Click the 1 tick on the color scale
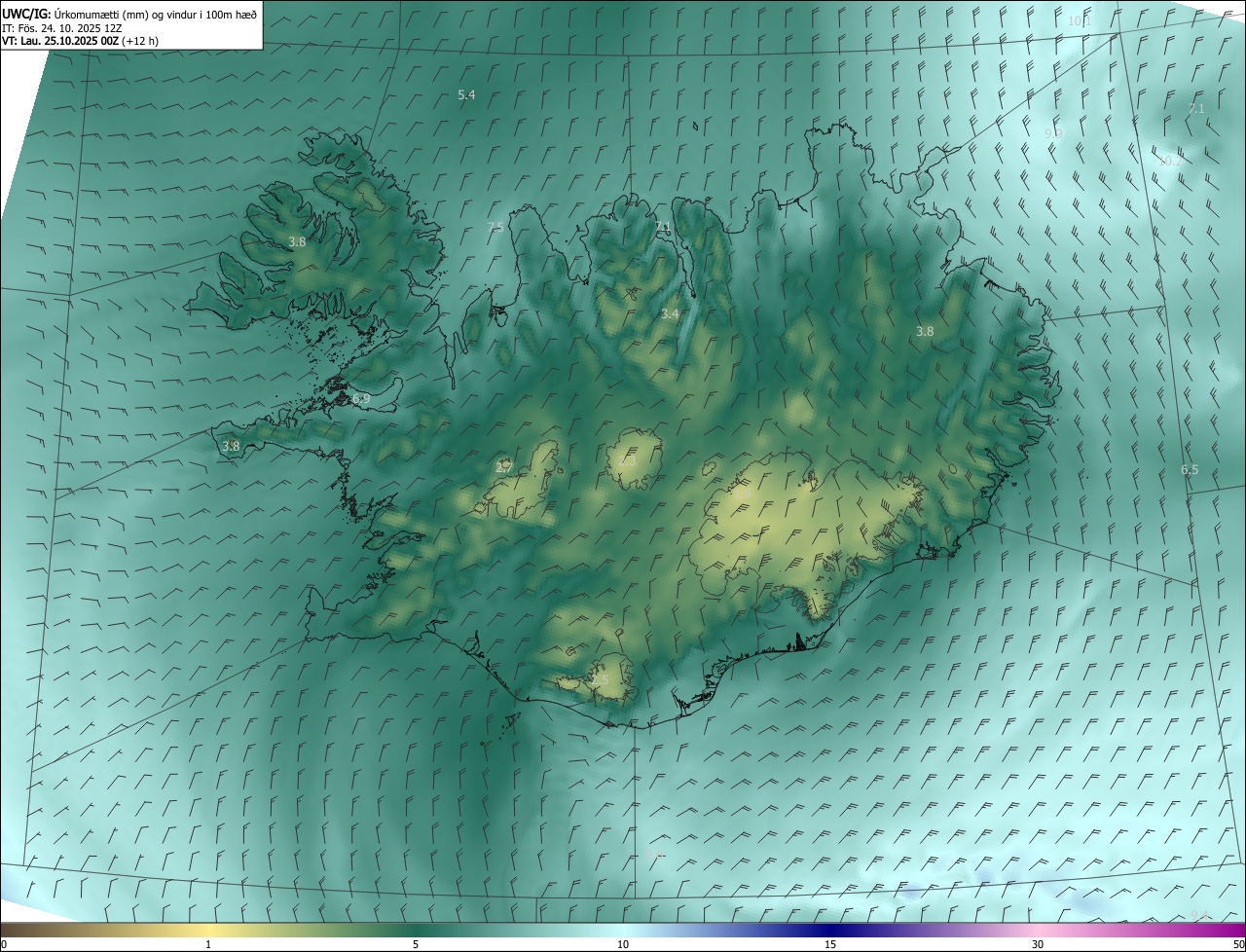 click(x=208, y=944)
